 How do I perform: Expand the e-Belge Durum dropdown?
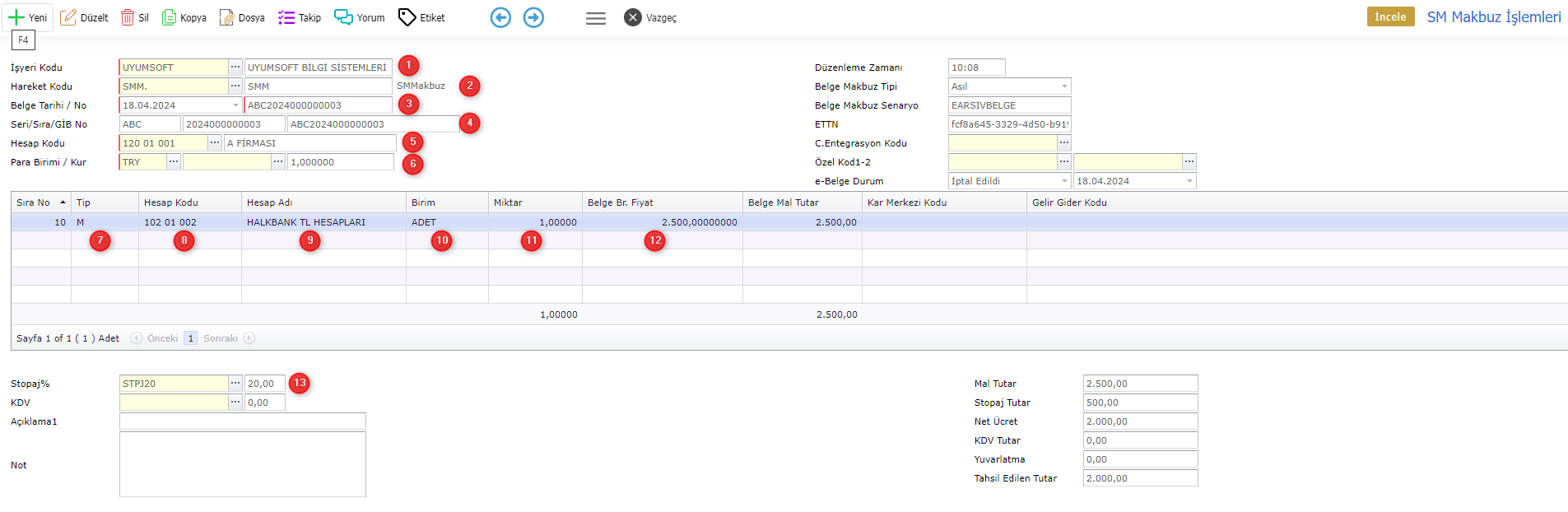(1064, 181)
